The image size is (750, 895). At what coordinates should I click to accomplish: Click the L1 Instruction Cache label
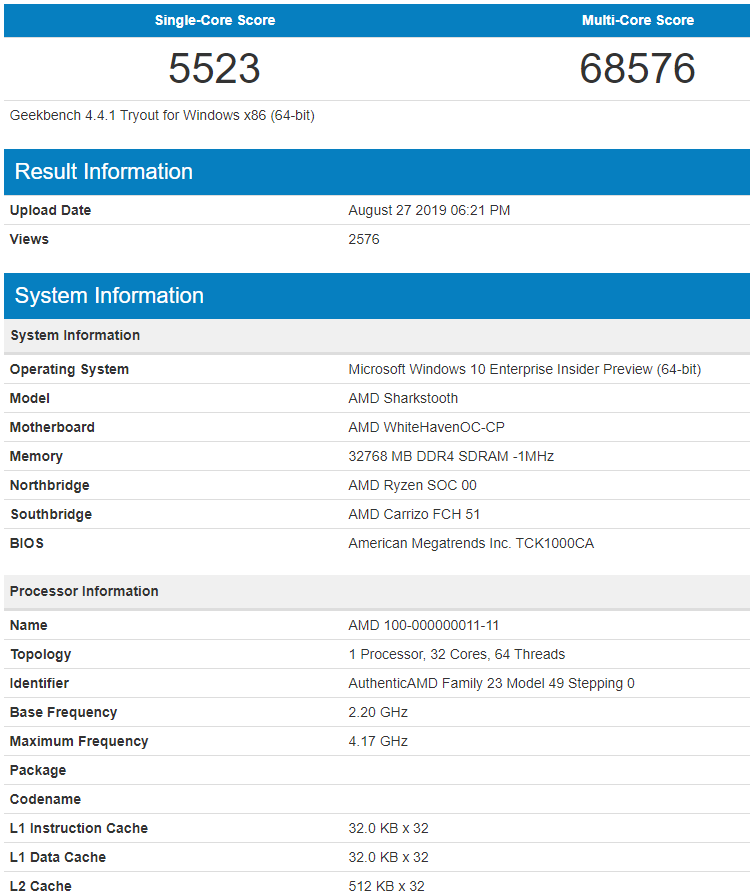click(79, 828)
